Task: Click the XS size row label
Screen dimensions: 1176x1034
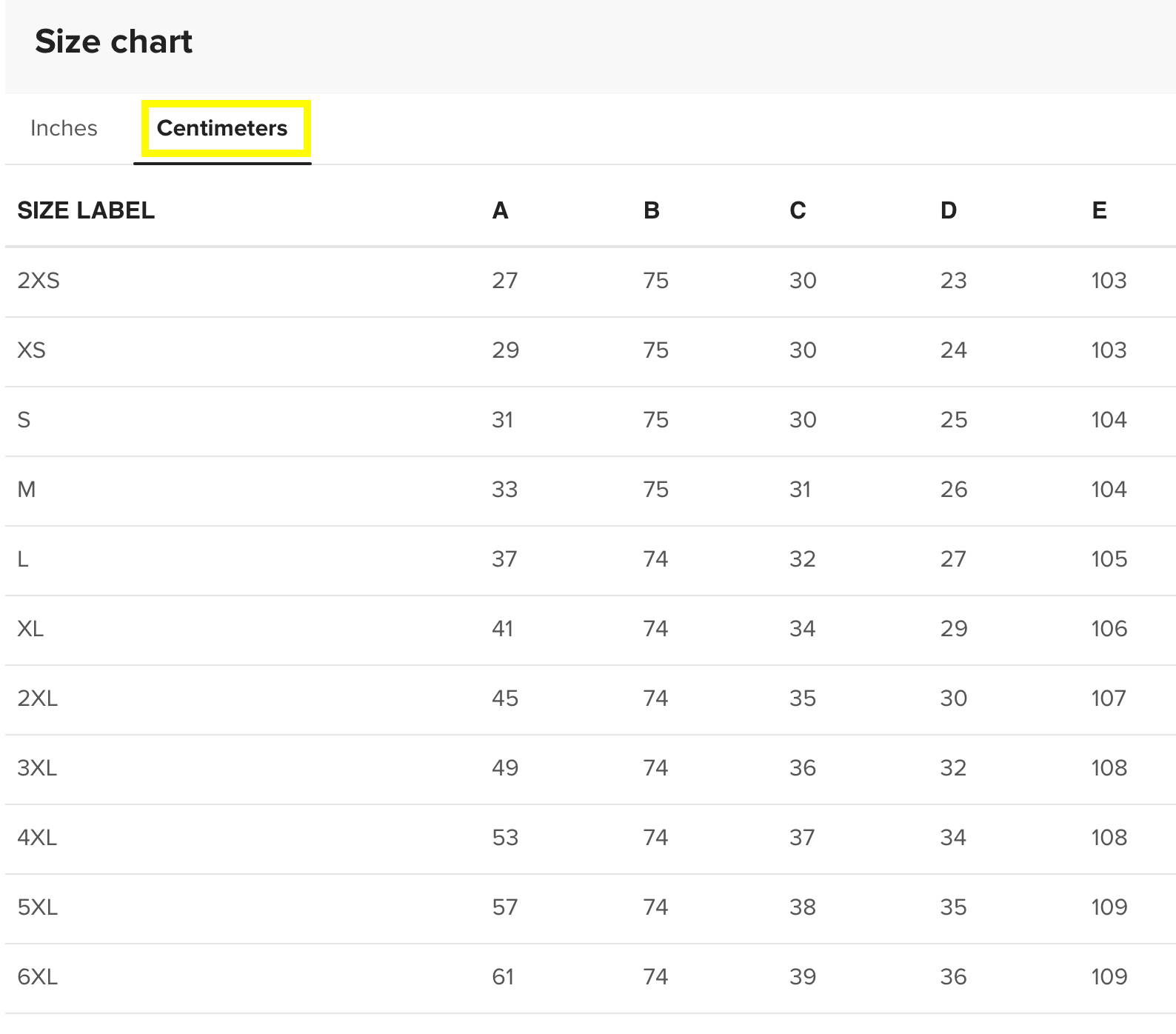Action: point(32,350)
